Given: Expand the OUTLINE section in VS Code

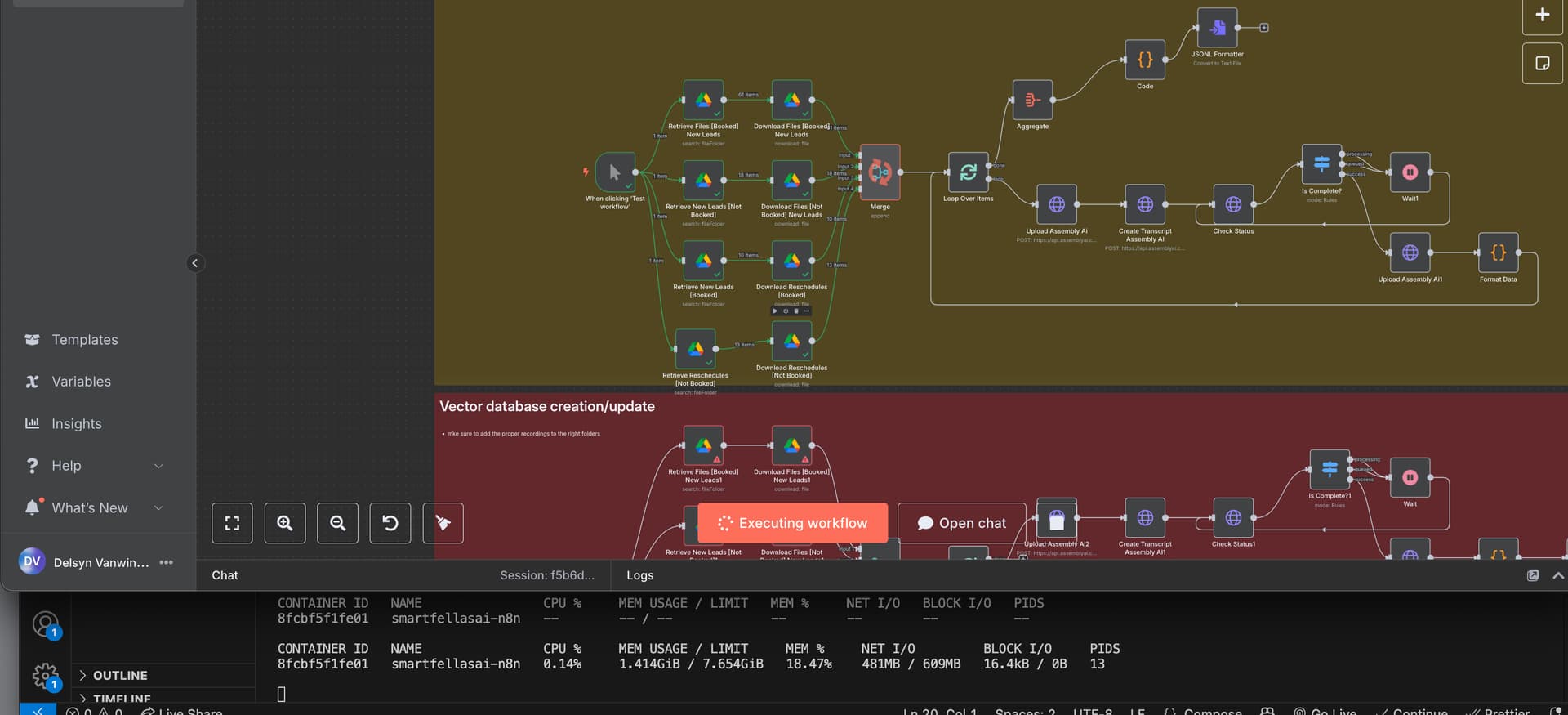Looking at the screenshot, I should point(119,676).
